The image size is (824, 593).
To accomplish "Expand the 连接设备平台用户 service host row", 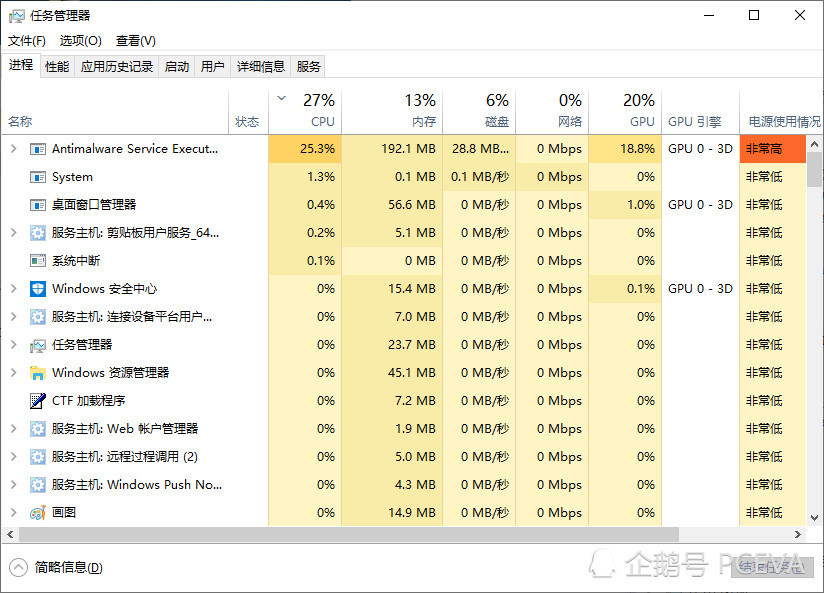I will (14, 316).
